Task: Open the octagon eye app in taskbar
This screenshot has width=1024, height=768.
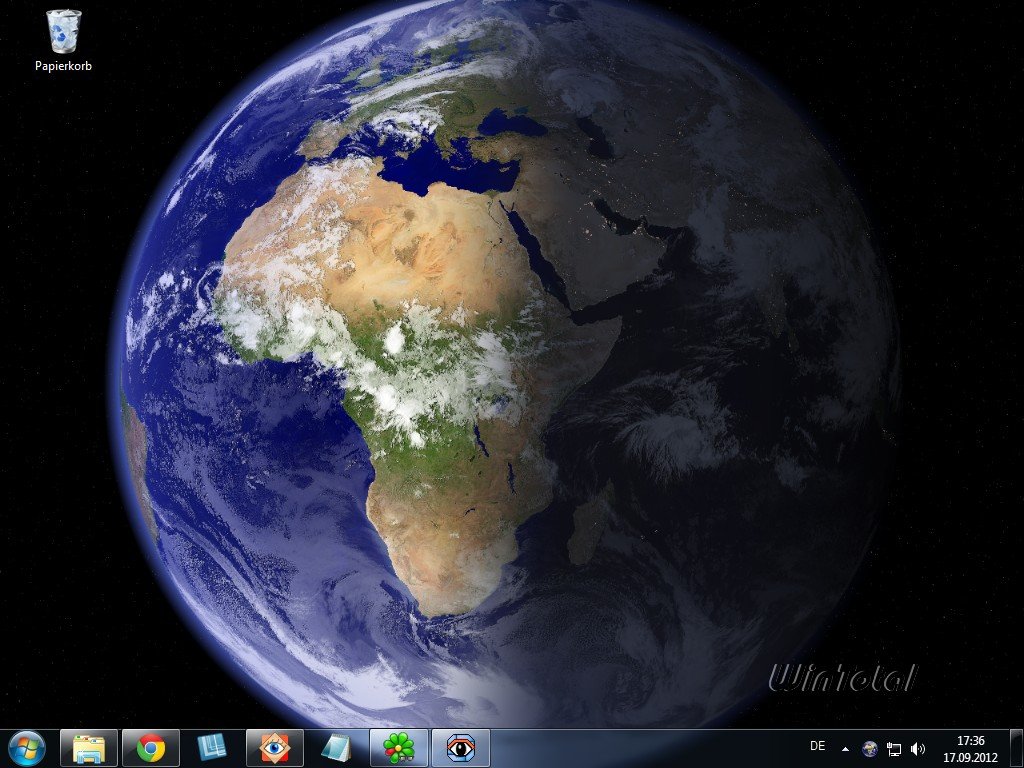Action: (460, 748)
